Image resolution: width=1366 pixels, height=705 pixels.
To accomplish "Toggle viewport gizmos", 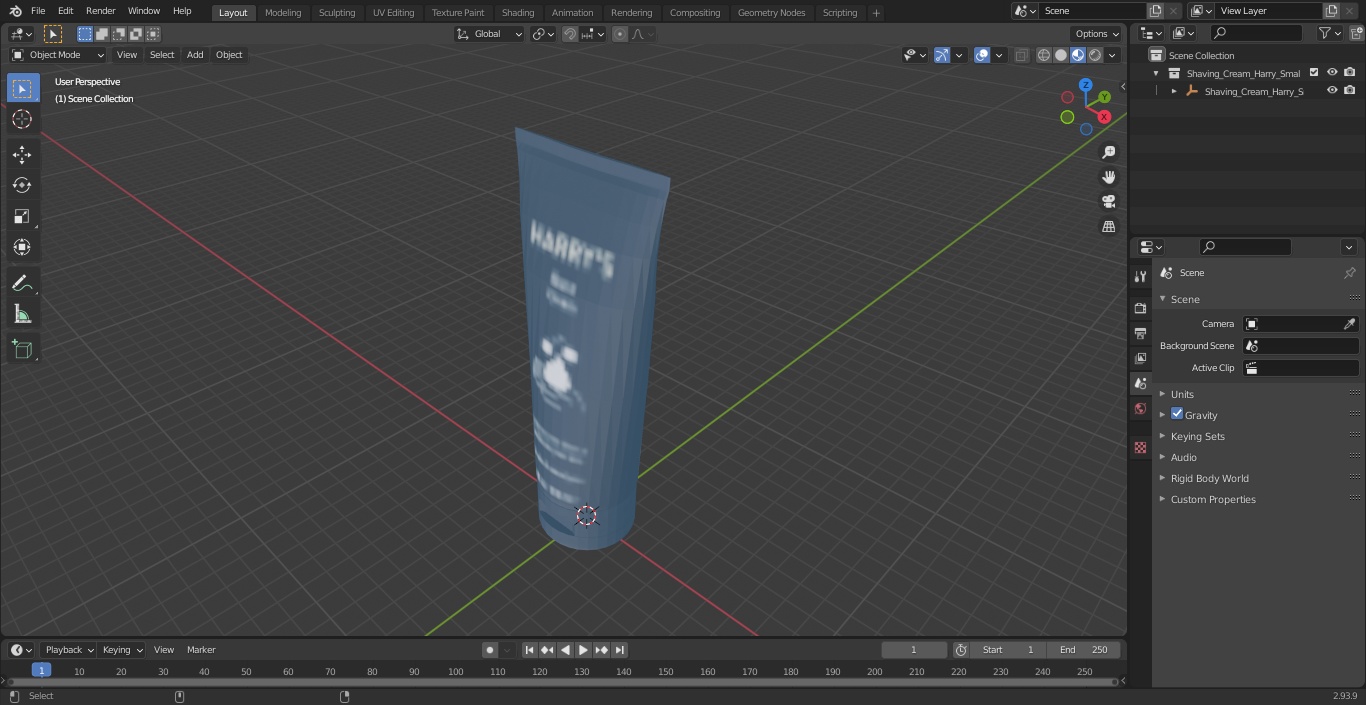I will pos(942,55).
